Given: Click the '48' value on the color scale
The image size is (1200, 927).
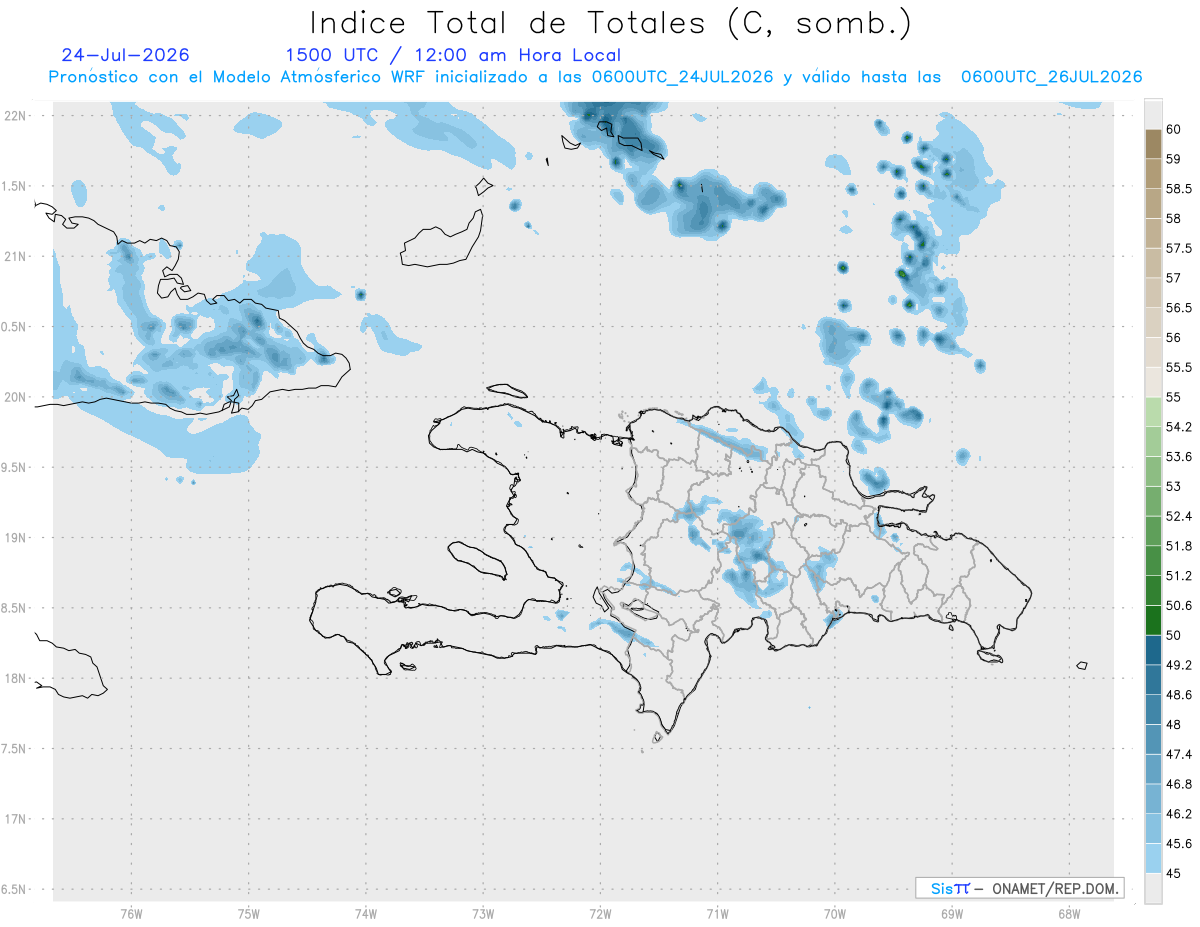Looking at the screenshot, I should [1174, 724].
